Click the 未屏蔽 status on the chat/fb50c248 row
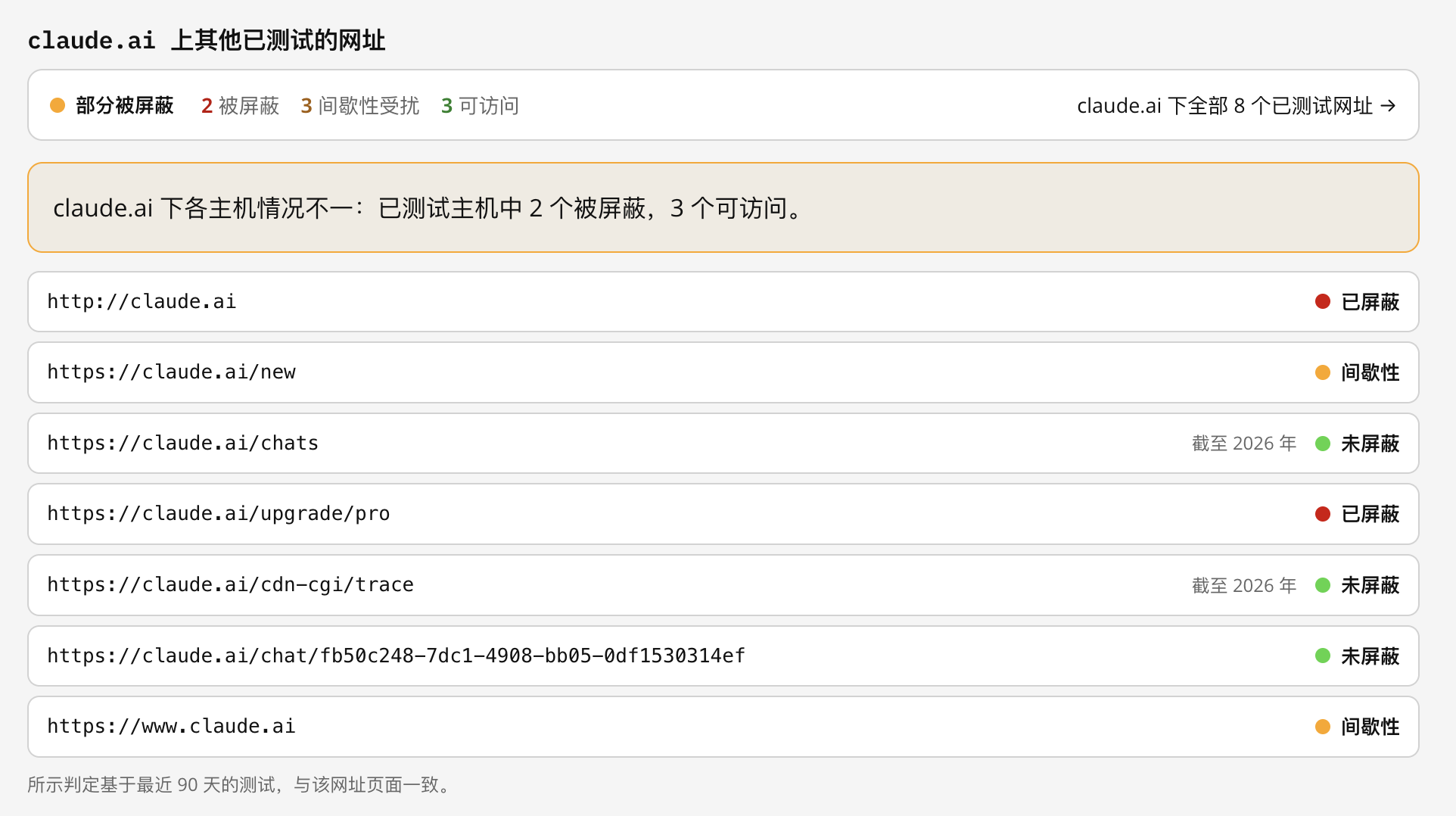 coord(1370,656)
